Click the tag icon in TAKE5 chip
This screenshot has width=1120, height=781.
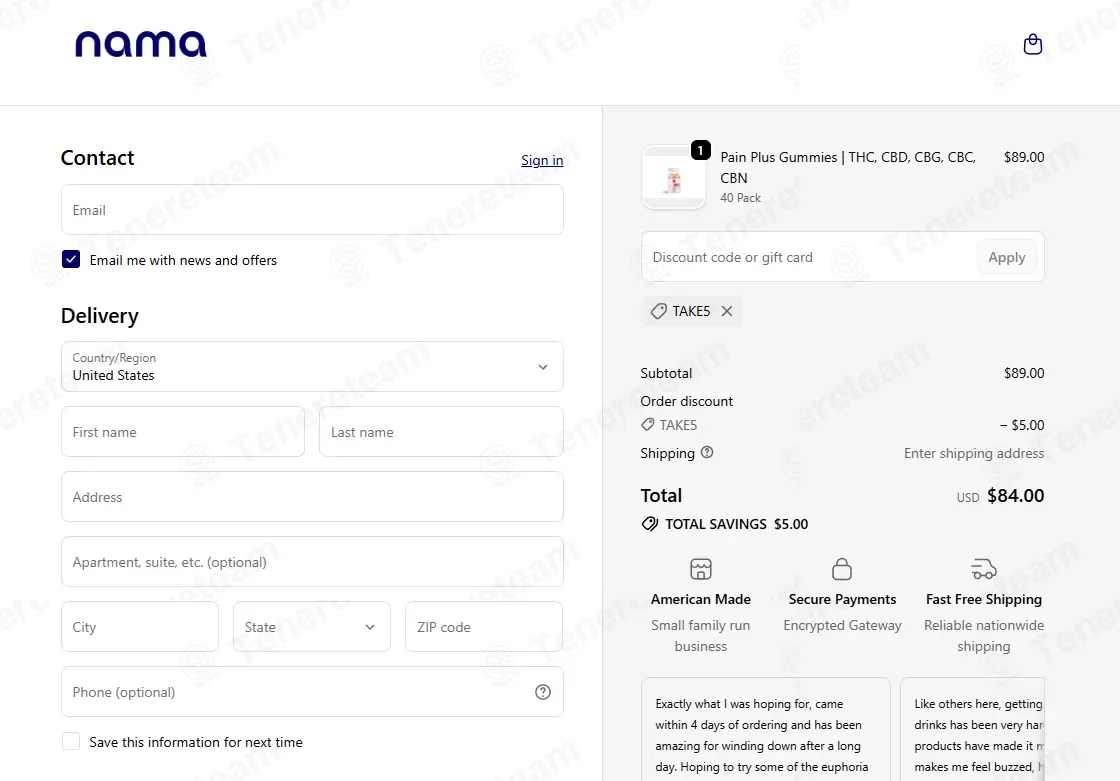click(x=658, y=311)
